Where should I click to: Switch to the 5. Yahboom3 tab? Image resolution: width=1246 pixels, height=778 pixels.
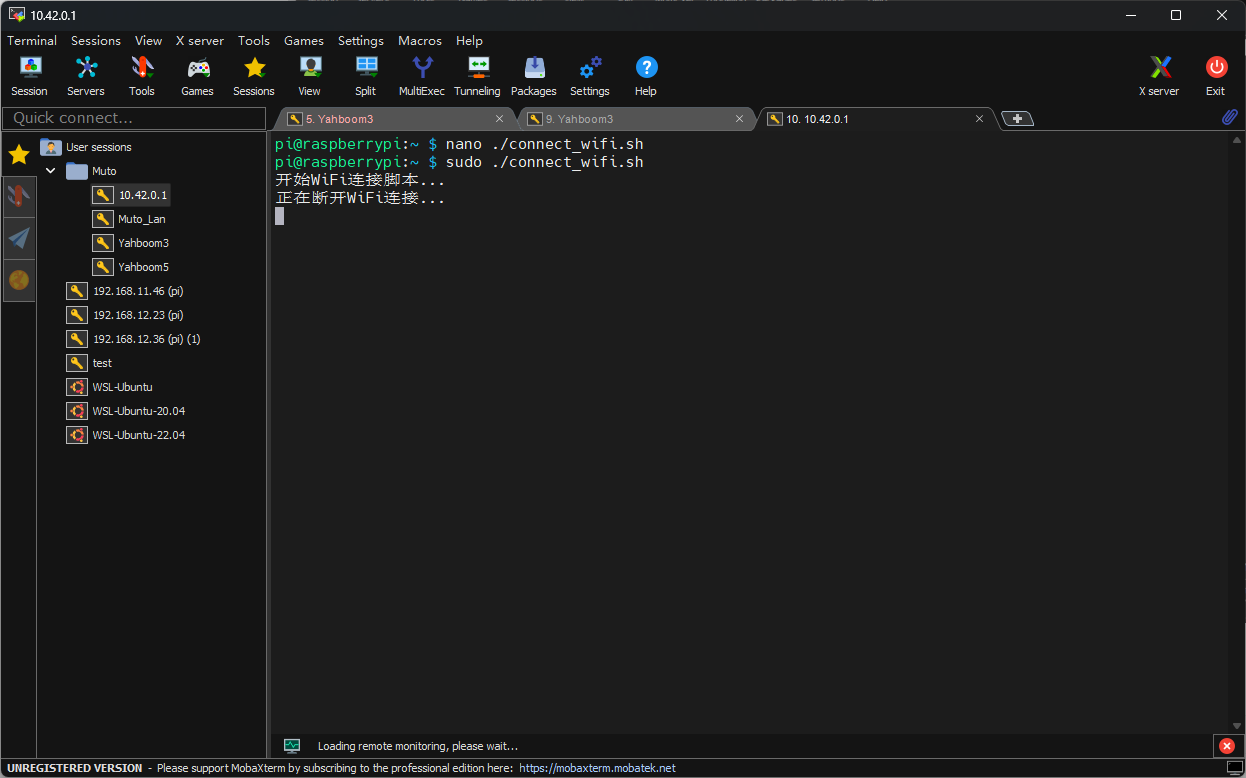(340, 119)
